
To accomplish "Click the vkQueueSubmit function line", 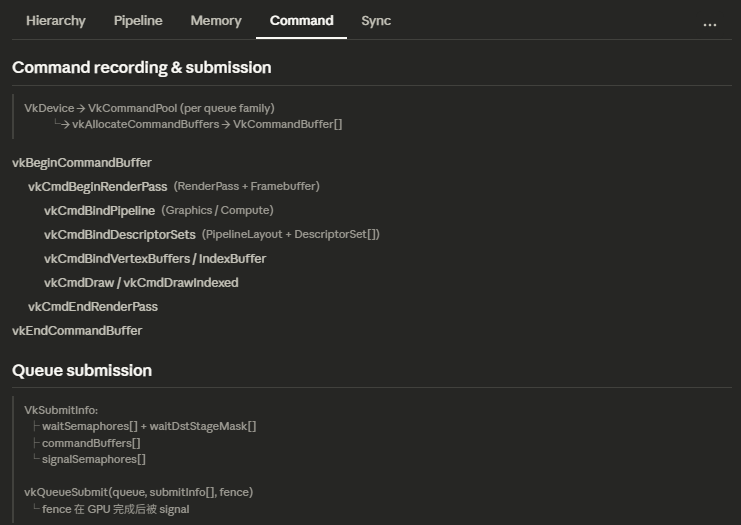I will (138, 492).
